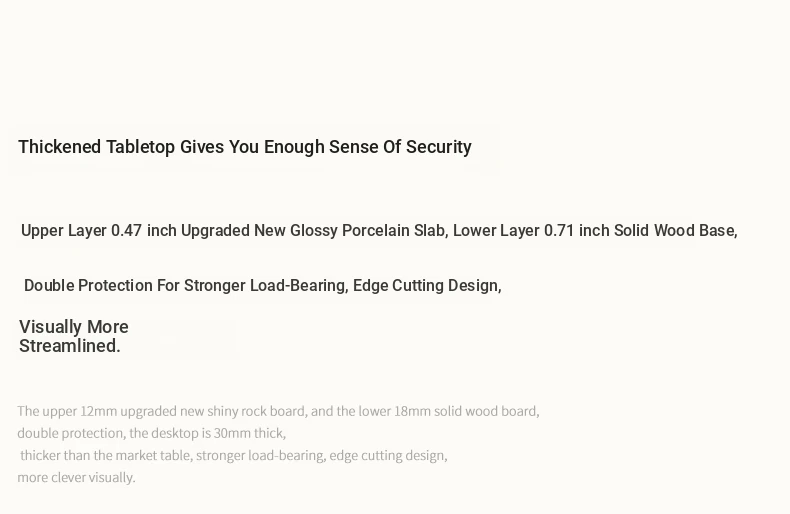Click the 'Visually More' text

(74, 327)
